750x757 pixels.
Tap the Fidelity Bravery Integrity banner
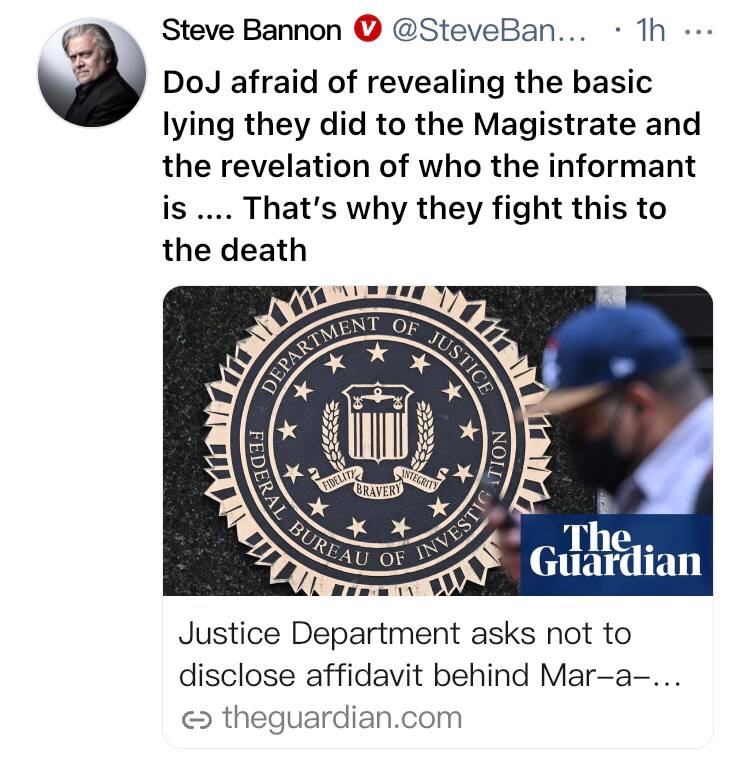(378, 481)
